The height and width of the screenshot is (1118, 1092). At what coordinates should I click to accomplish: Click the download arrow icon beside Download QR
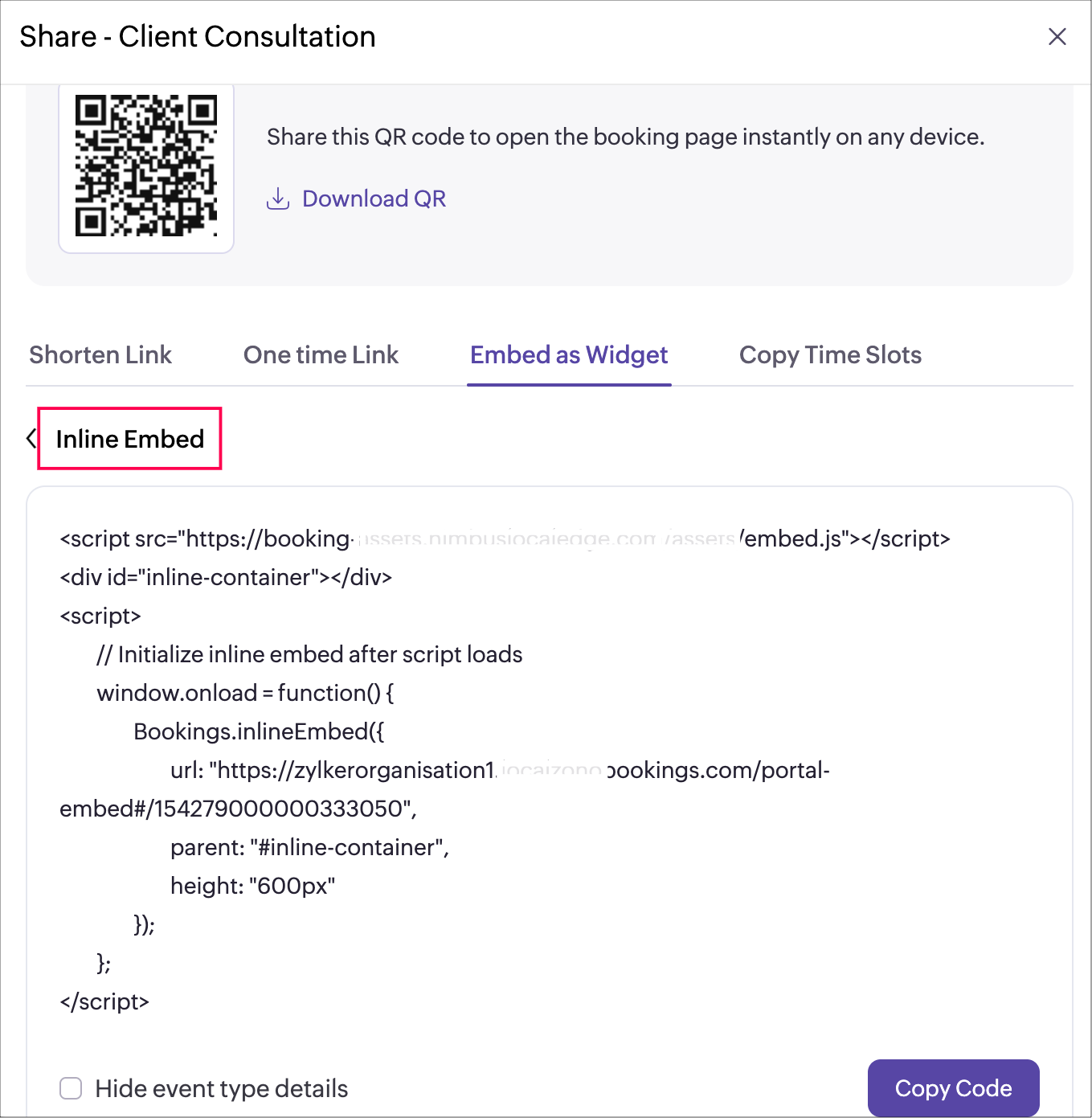[278, 199]
